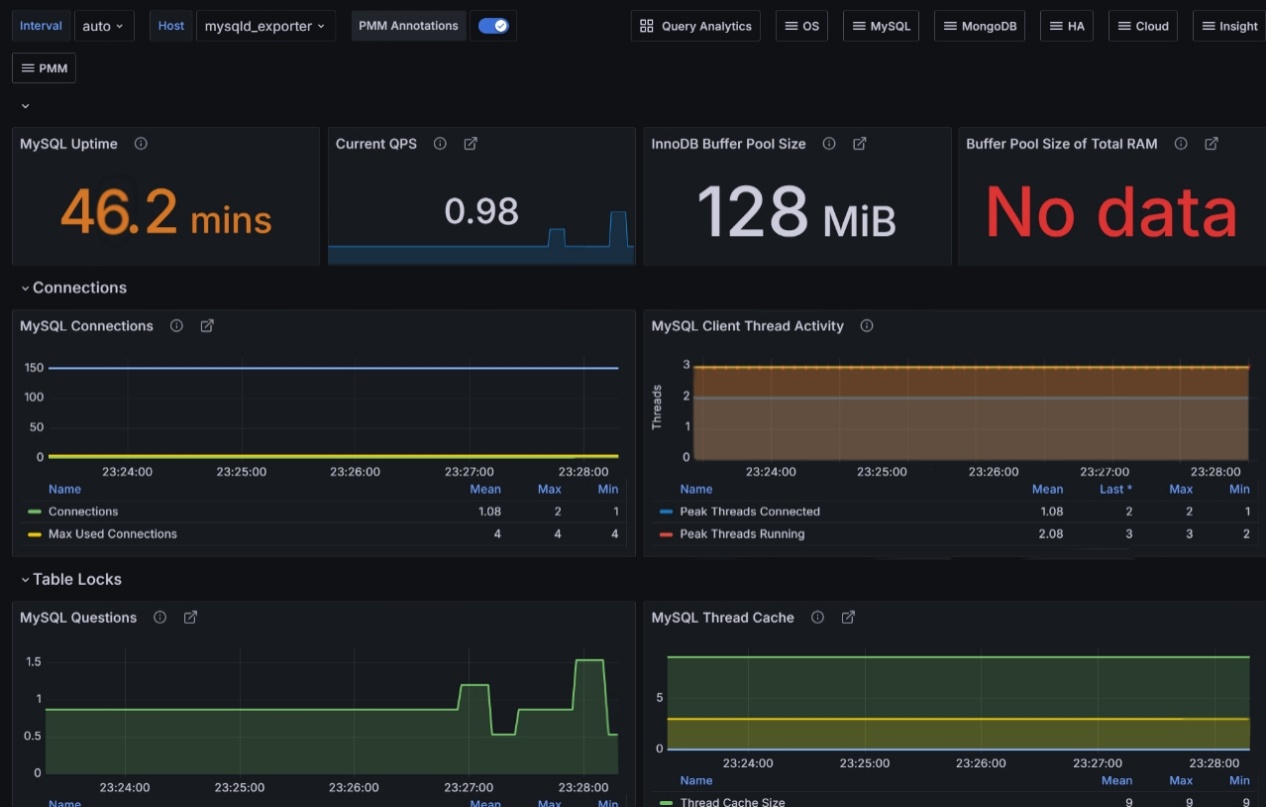Open the Cloud menu
This screenshot has width=1266, height=807.
click(x=1142, y=26)
